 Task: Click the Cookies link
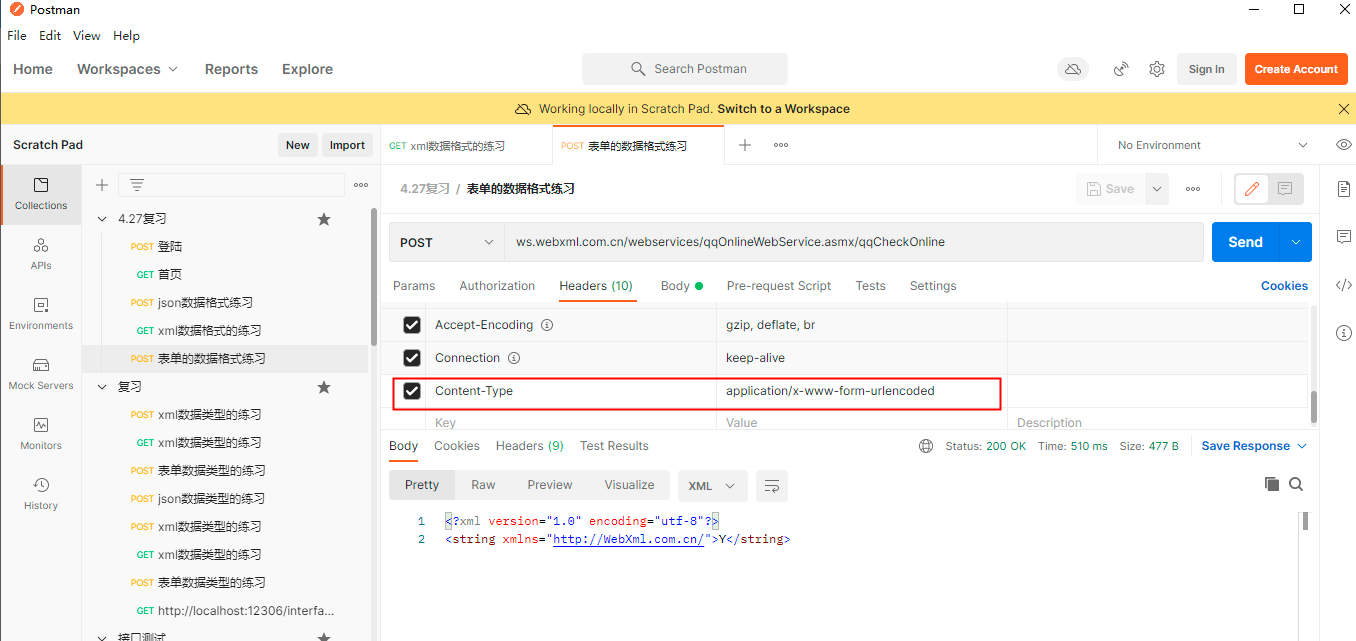[1284, 286]
